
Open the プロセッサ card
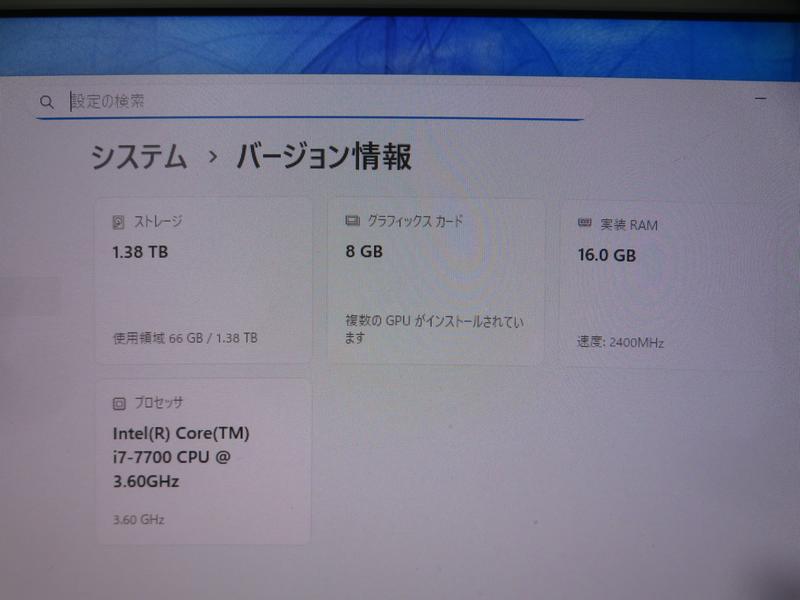[203, 461]
